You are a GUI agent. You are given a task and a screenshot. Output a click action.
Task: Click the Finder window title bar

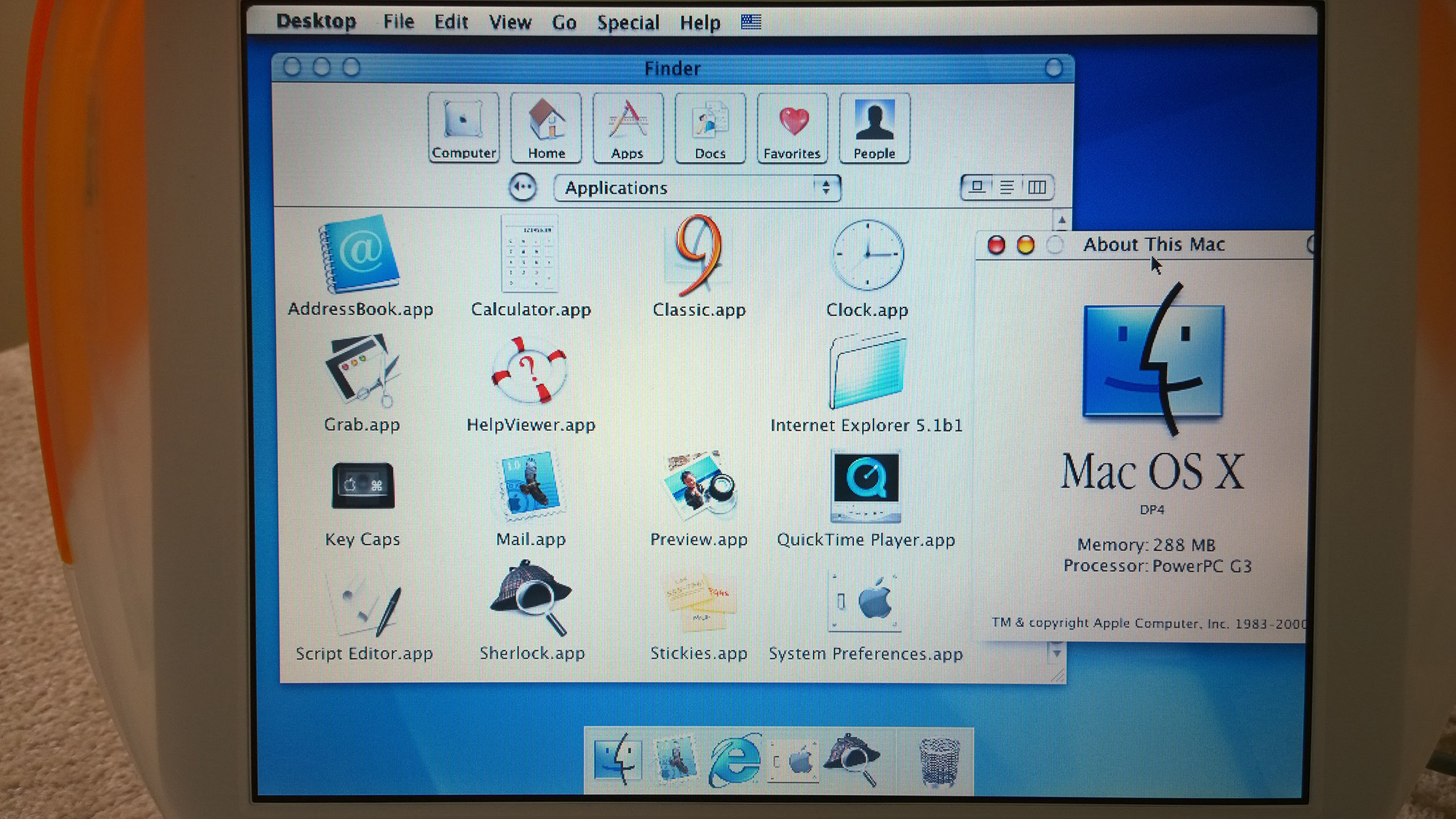click(673, 68)
